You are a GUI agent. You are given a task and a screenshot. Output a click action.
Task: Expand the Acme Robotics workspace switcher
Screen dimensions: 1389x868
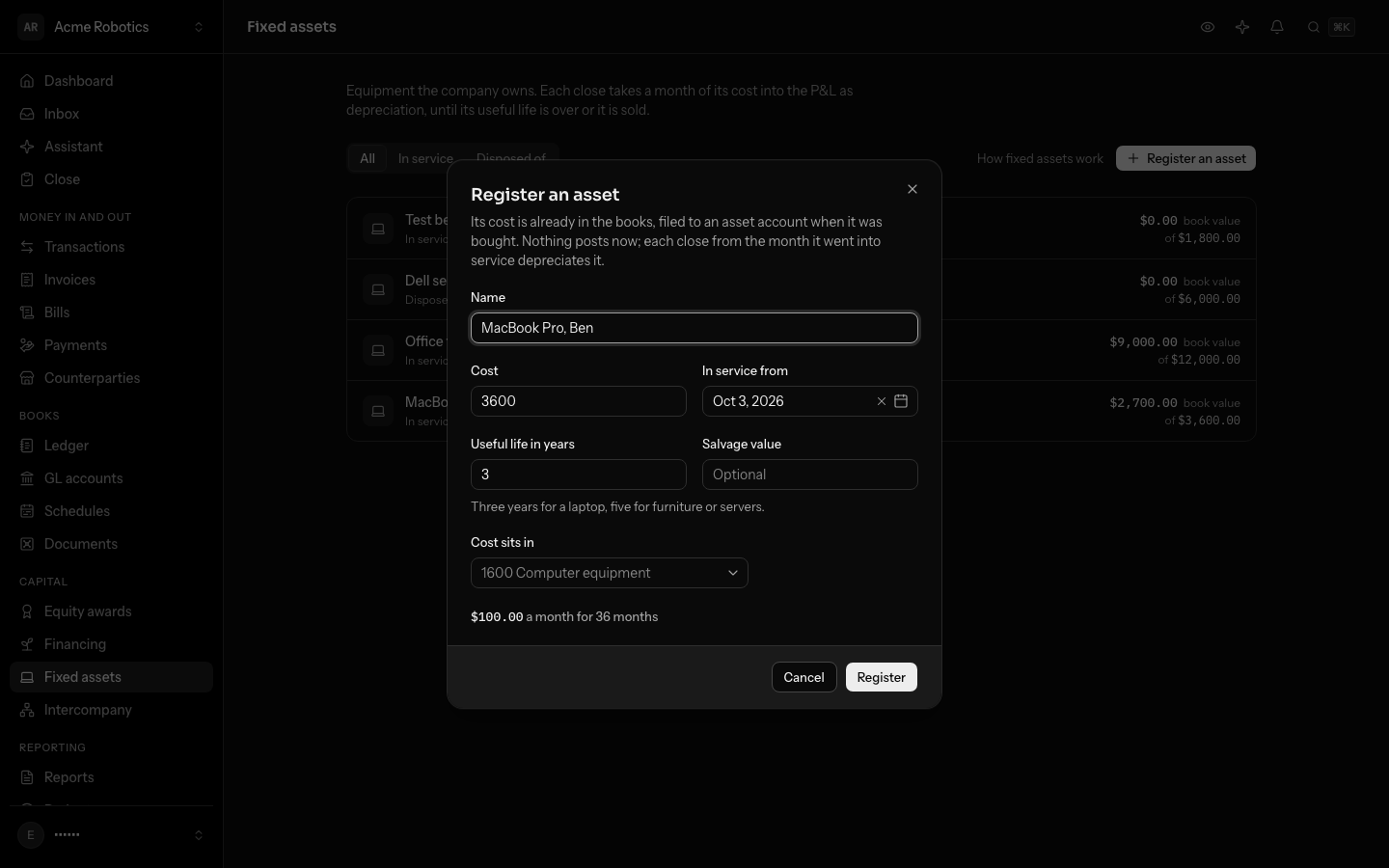click(x=111, y=27)
